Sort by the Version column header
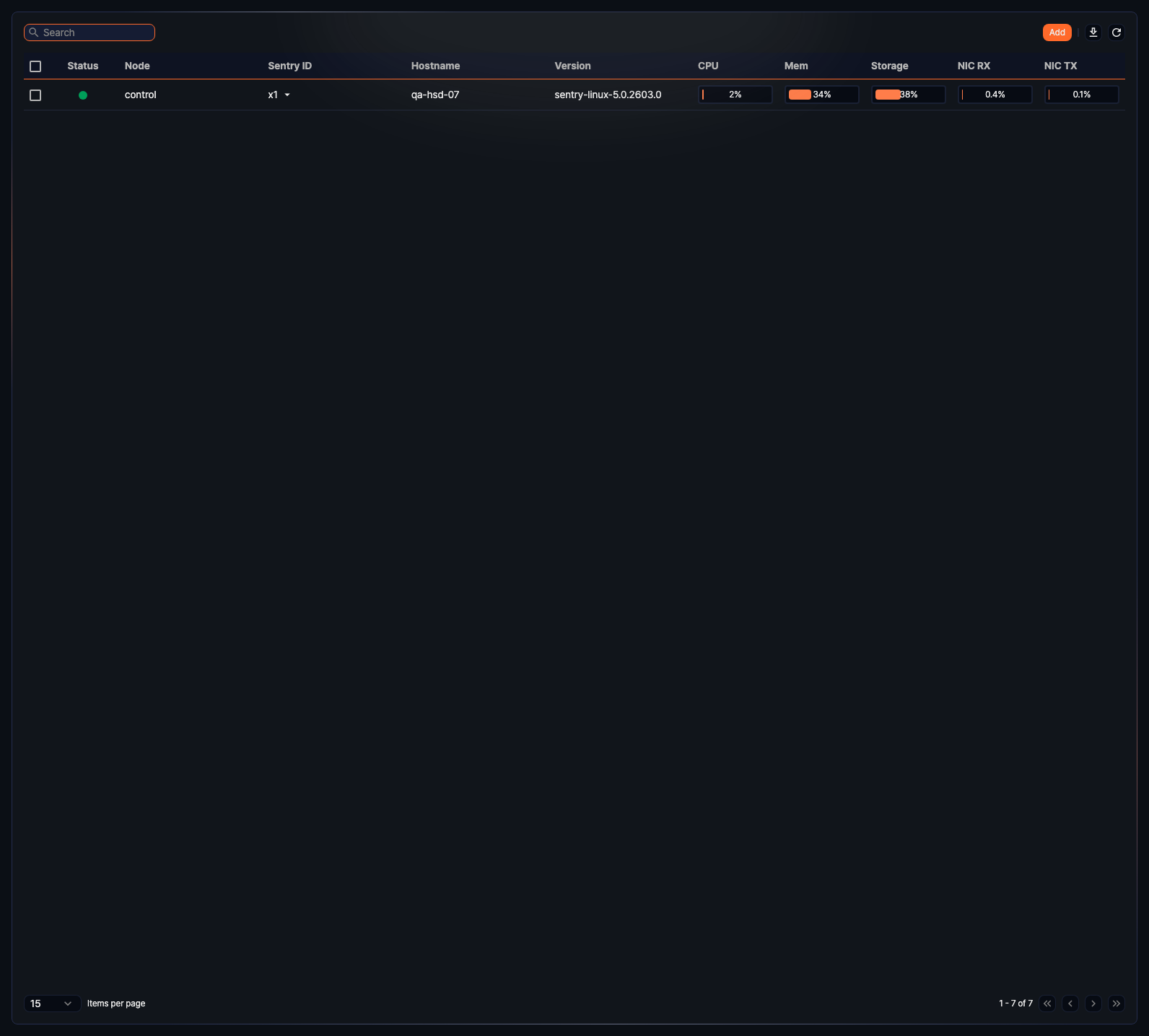Viewport: 1149px width, 1036px height. click(x=572, y=66)
